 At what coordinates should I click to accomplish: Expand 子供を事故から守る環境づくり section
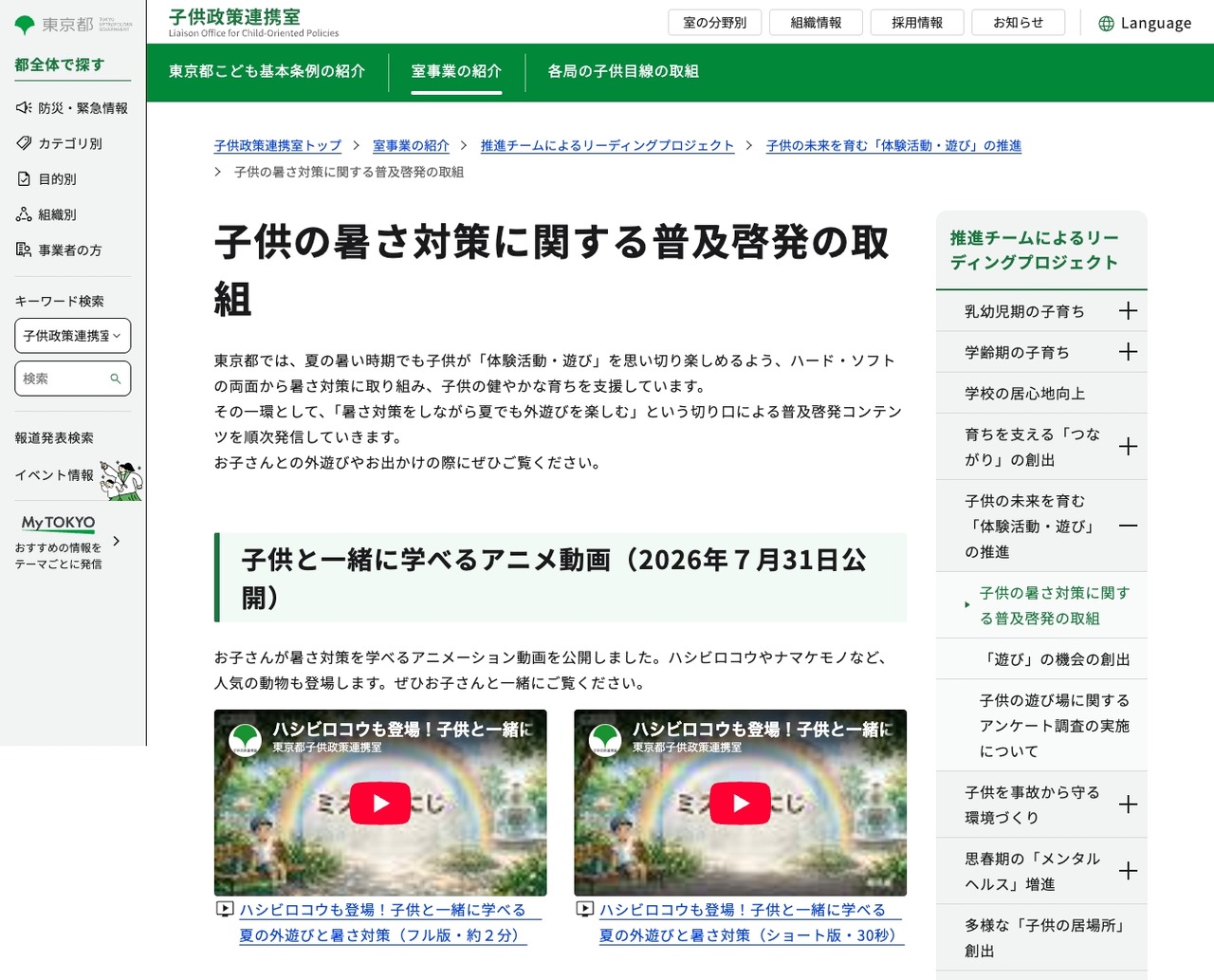point(1128,804)
